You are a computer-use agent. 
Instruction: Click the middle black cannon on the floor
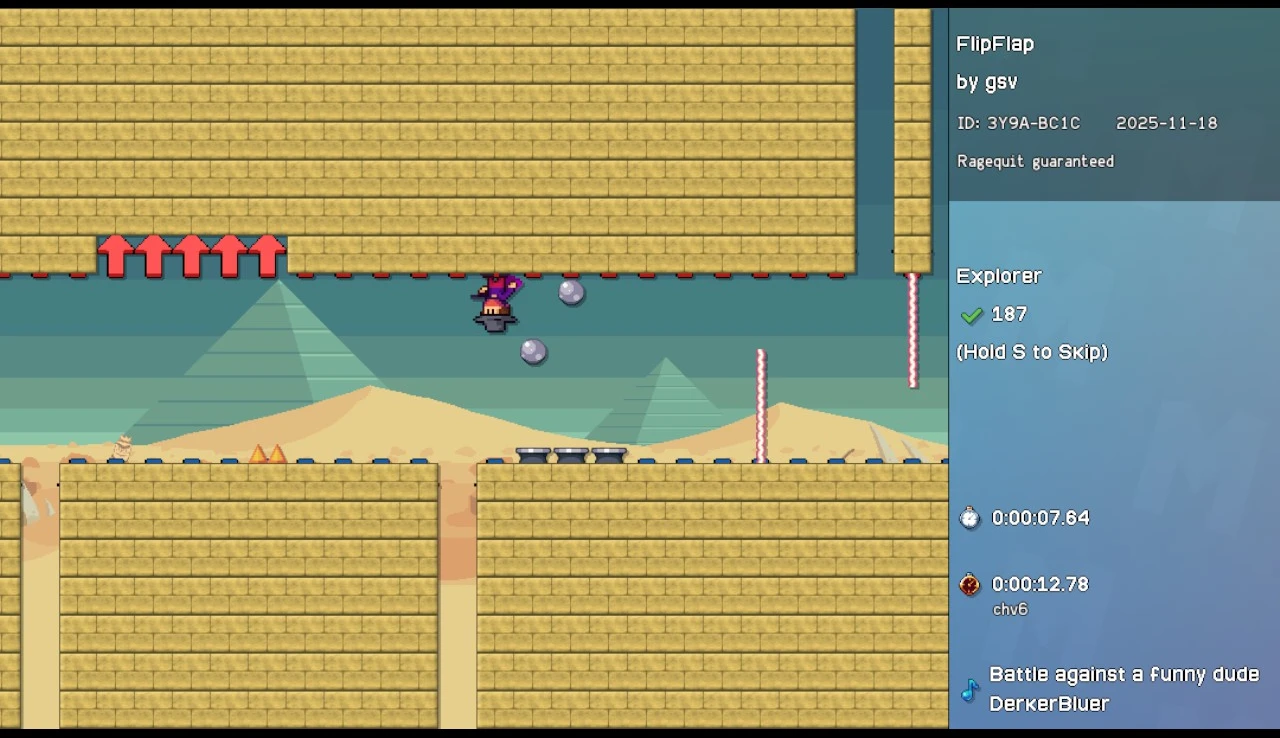pyautogui.click(x=570, y=455)
